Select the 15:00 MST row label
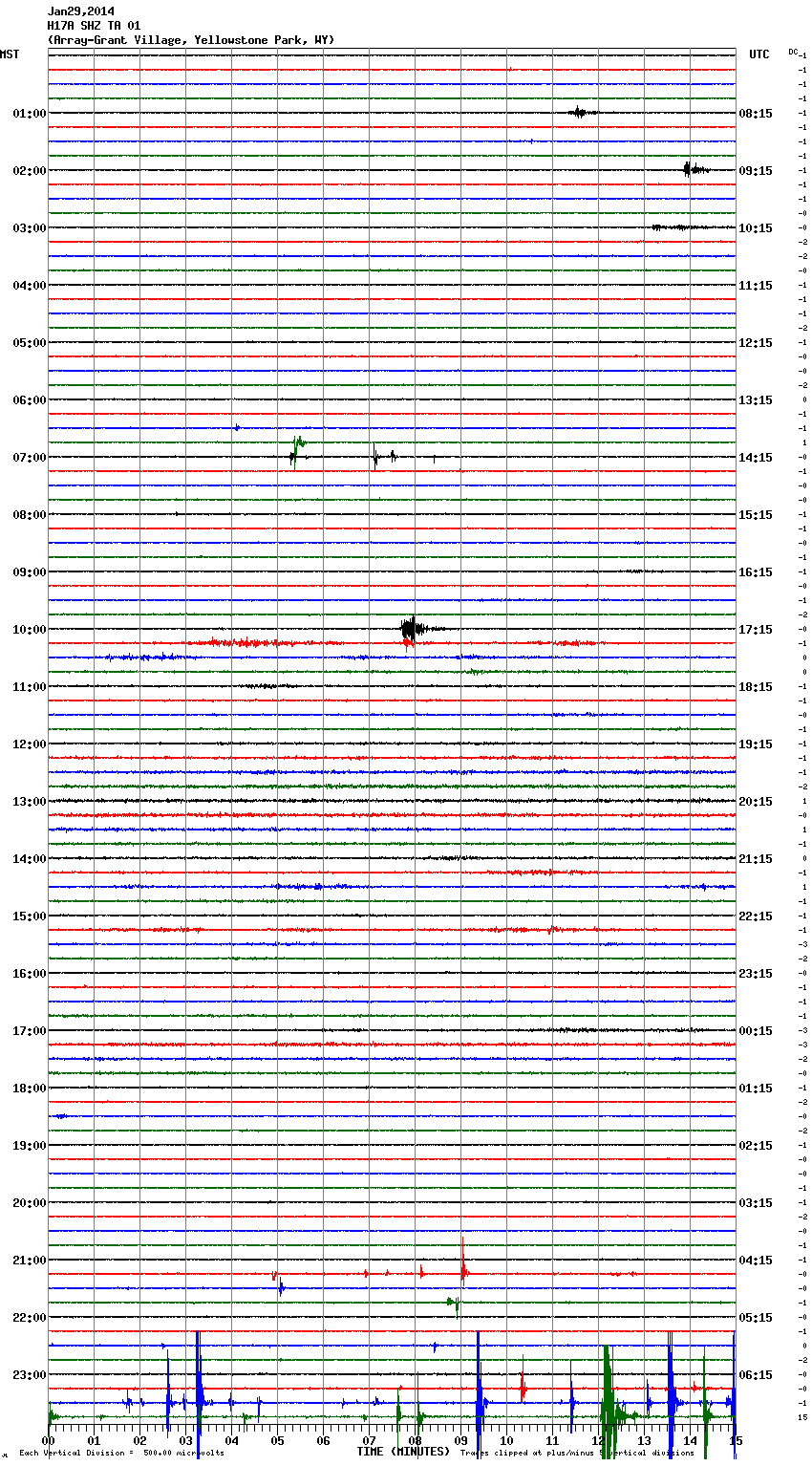812x1466 pixels. (x=30, y=916)
